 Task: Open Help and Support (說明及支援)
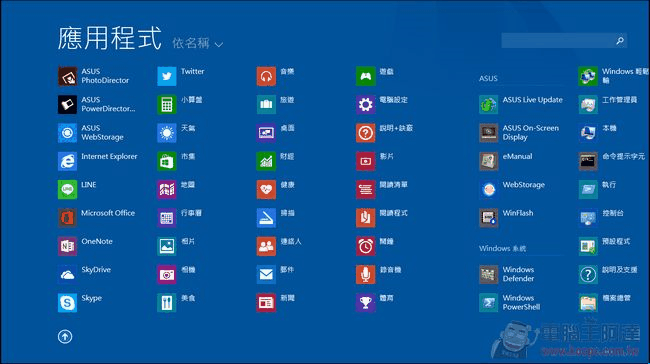pos(608,274)
